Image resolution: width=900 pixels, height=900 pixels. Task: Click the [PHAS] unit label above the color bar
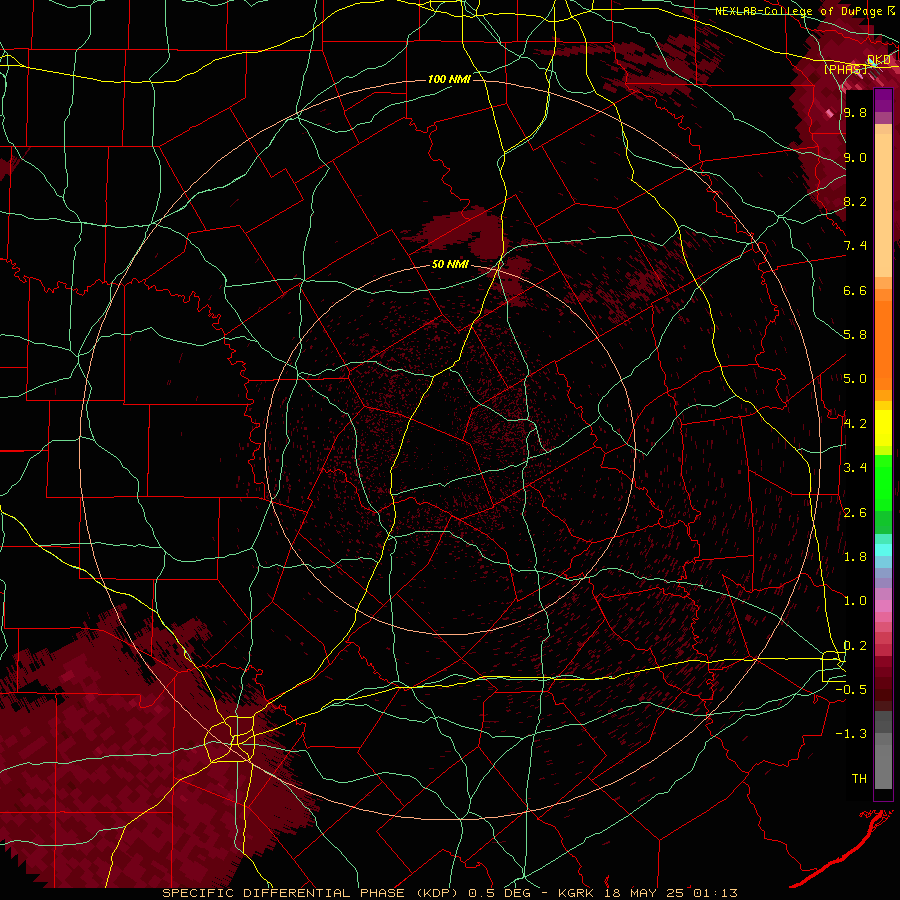point(846,69)
